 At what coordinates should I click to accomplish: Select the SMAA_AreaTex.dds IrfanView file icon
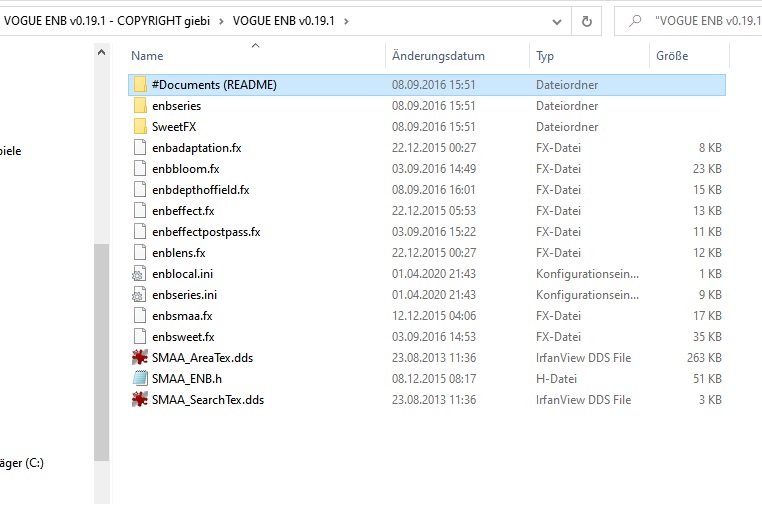click(x=140, y=358)
